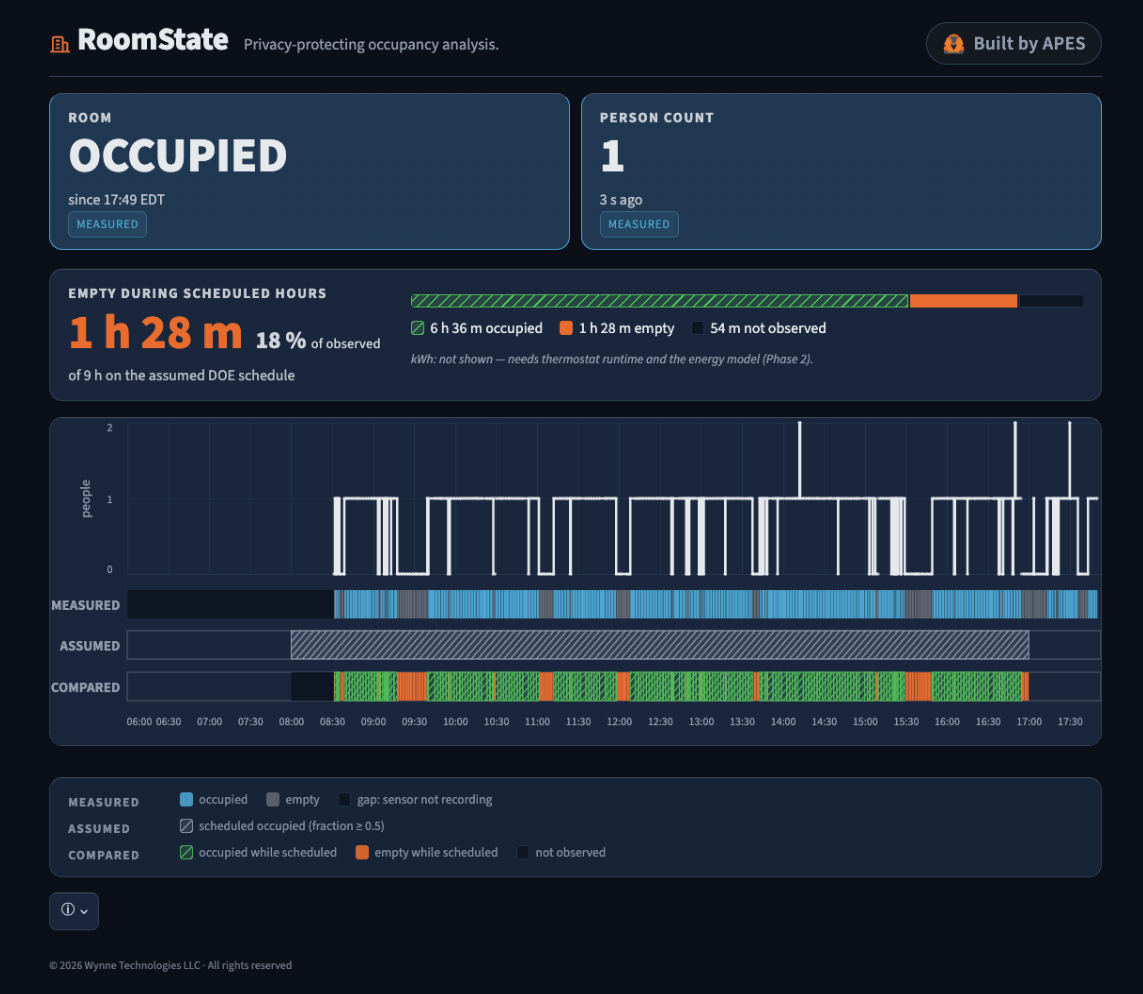Click the green hatched occupied progress segment
Viewport: 1143px width, 994px height.
pyautogui.click(x=660, y=301)
